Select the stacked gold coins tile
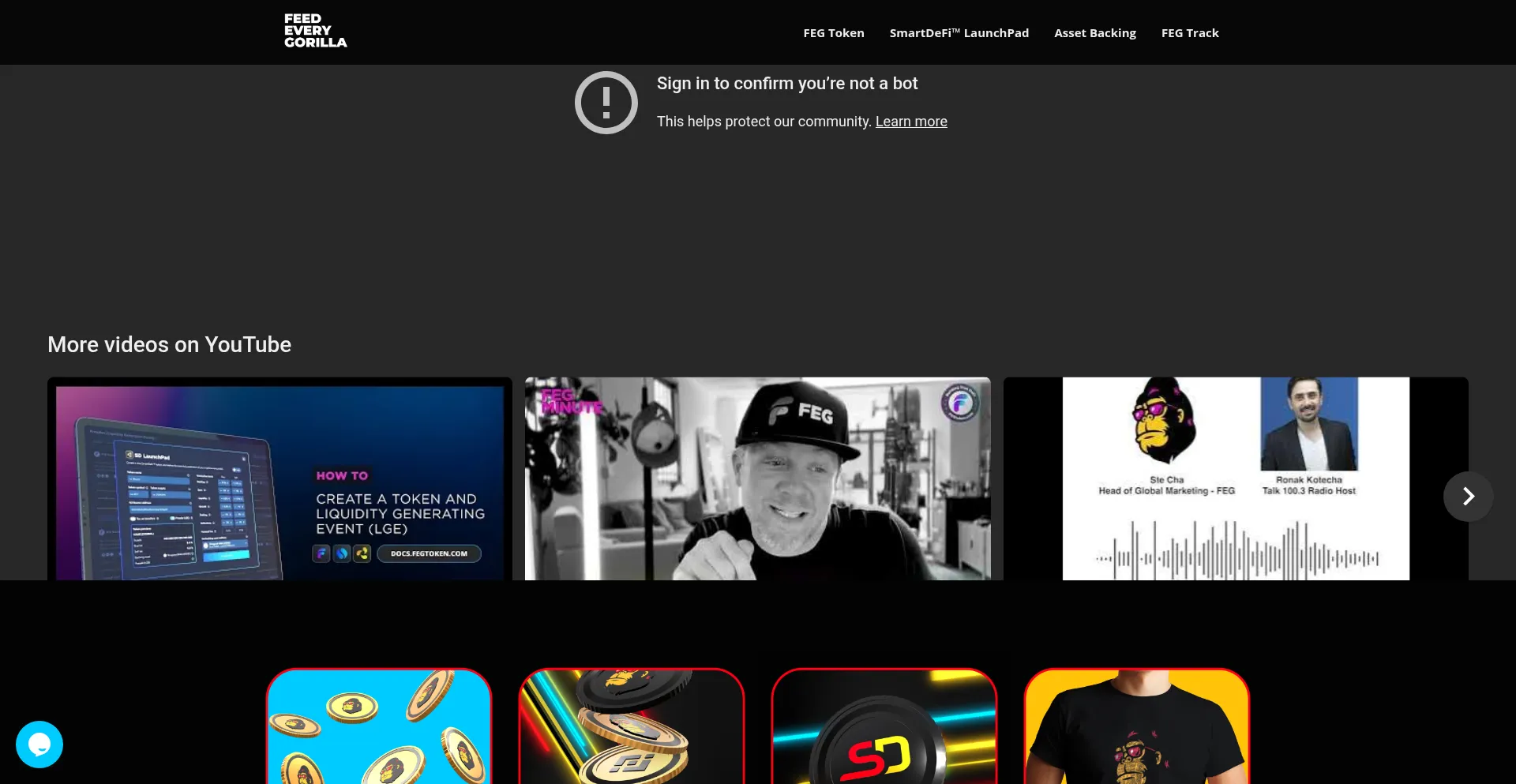The height and width of the screenshot is (784, 1516). tap(632, 726)
